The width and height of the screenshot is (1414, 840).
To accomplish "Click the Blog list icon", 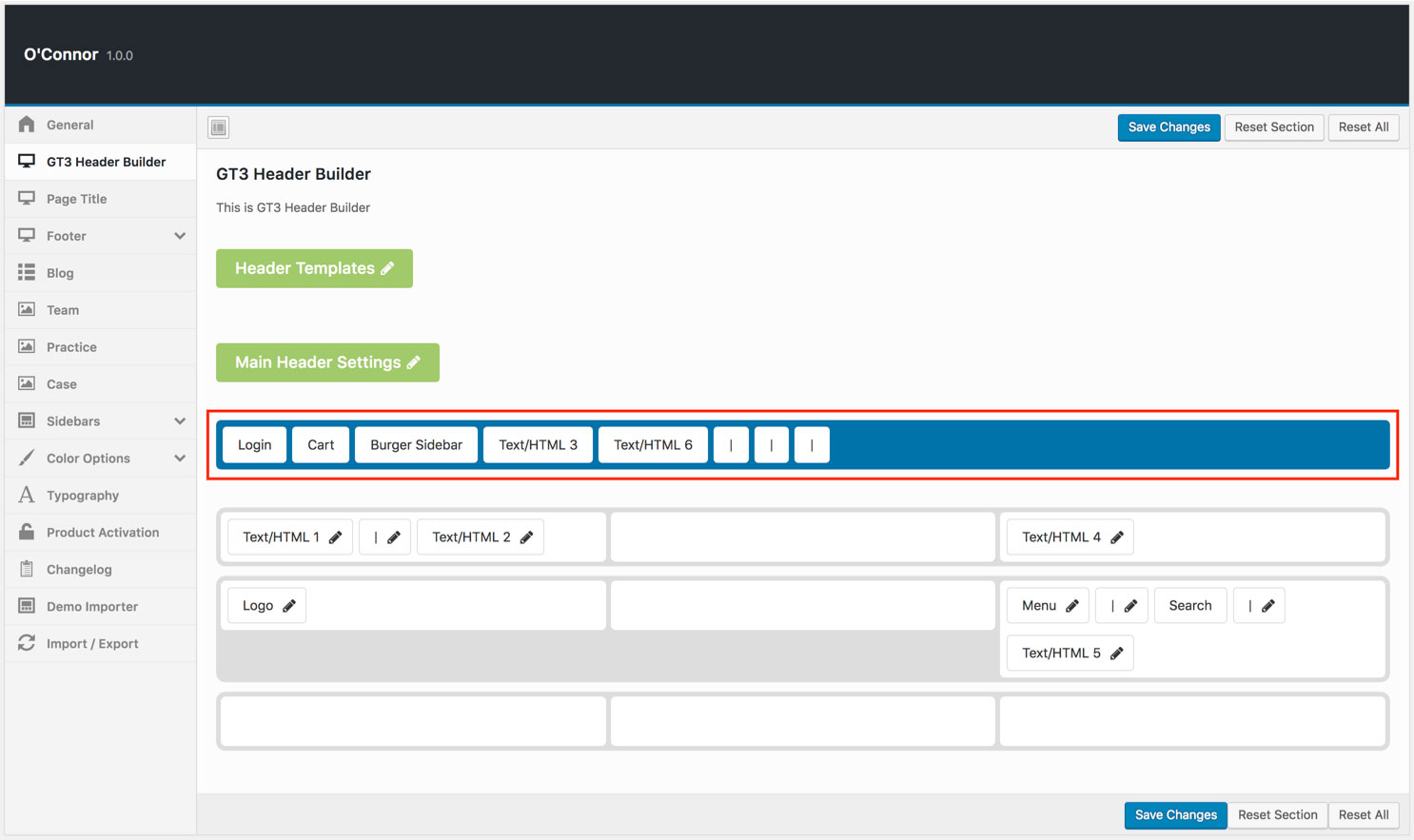I will [27, 273].
